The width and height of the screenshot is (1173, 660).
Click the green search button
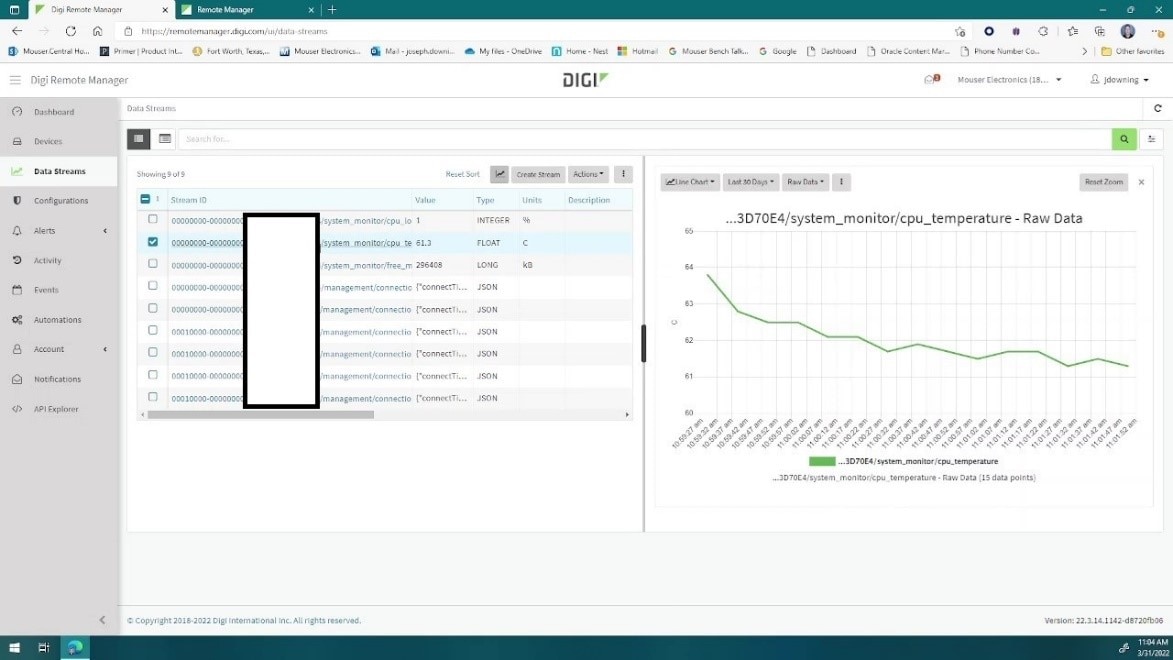pyautogui.click(x=1124, y=139)
